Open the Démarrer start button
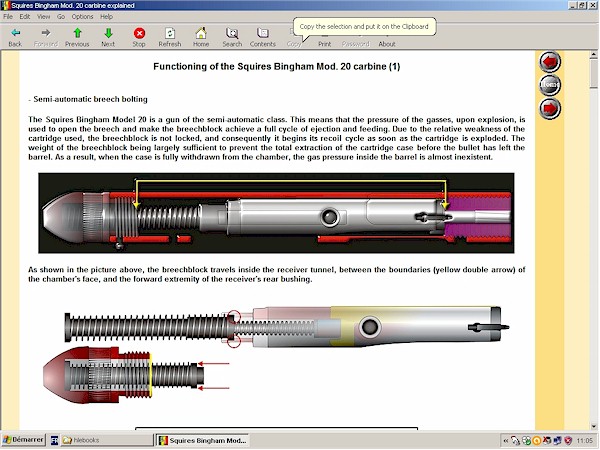The image size is (600, 450). pos(23,440)
